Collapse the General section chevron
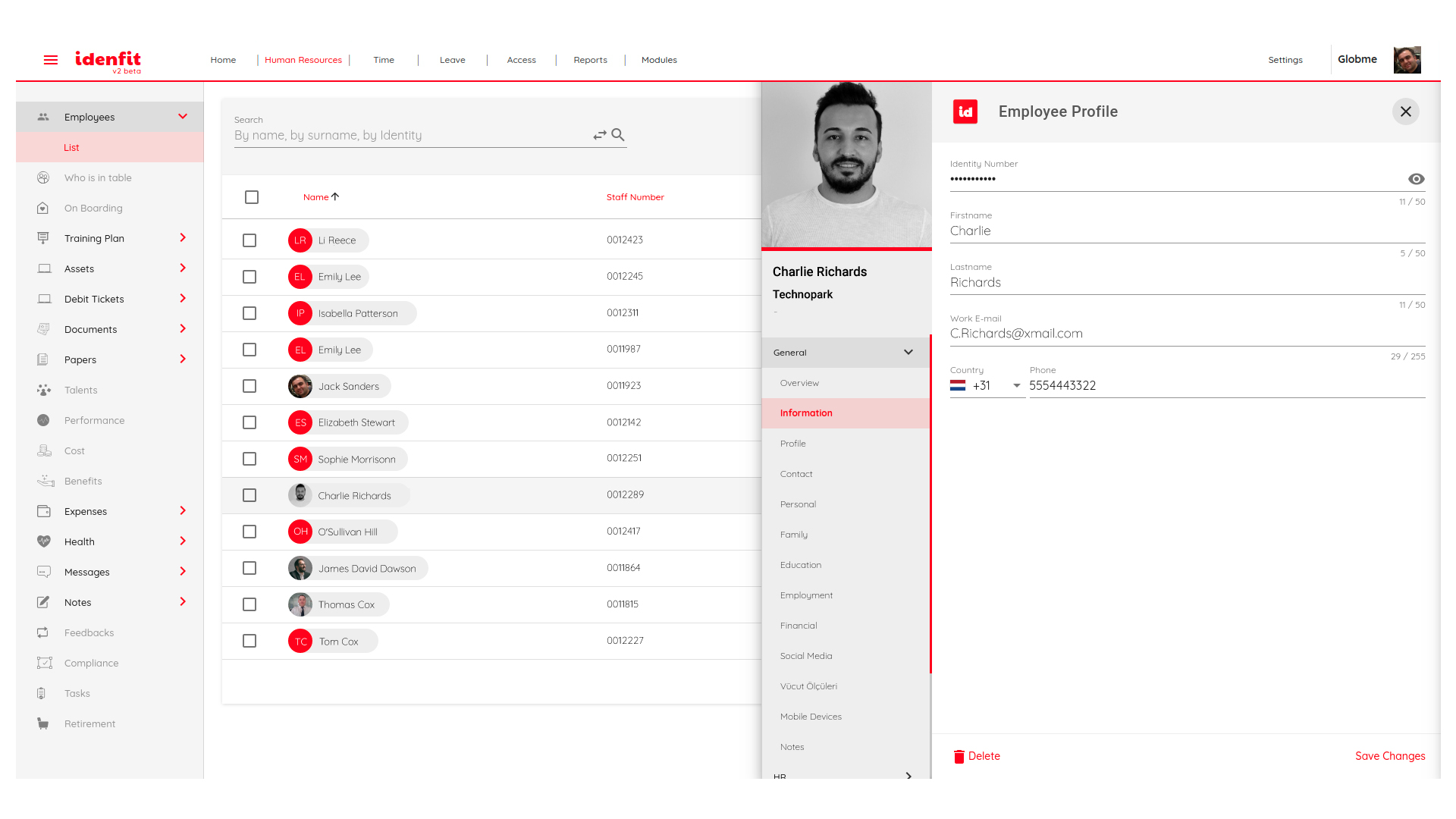 click(x=908, y=353)
